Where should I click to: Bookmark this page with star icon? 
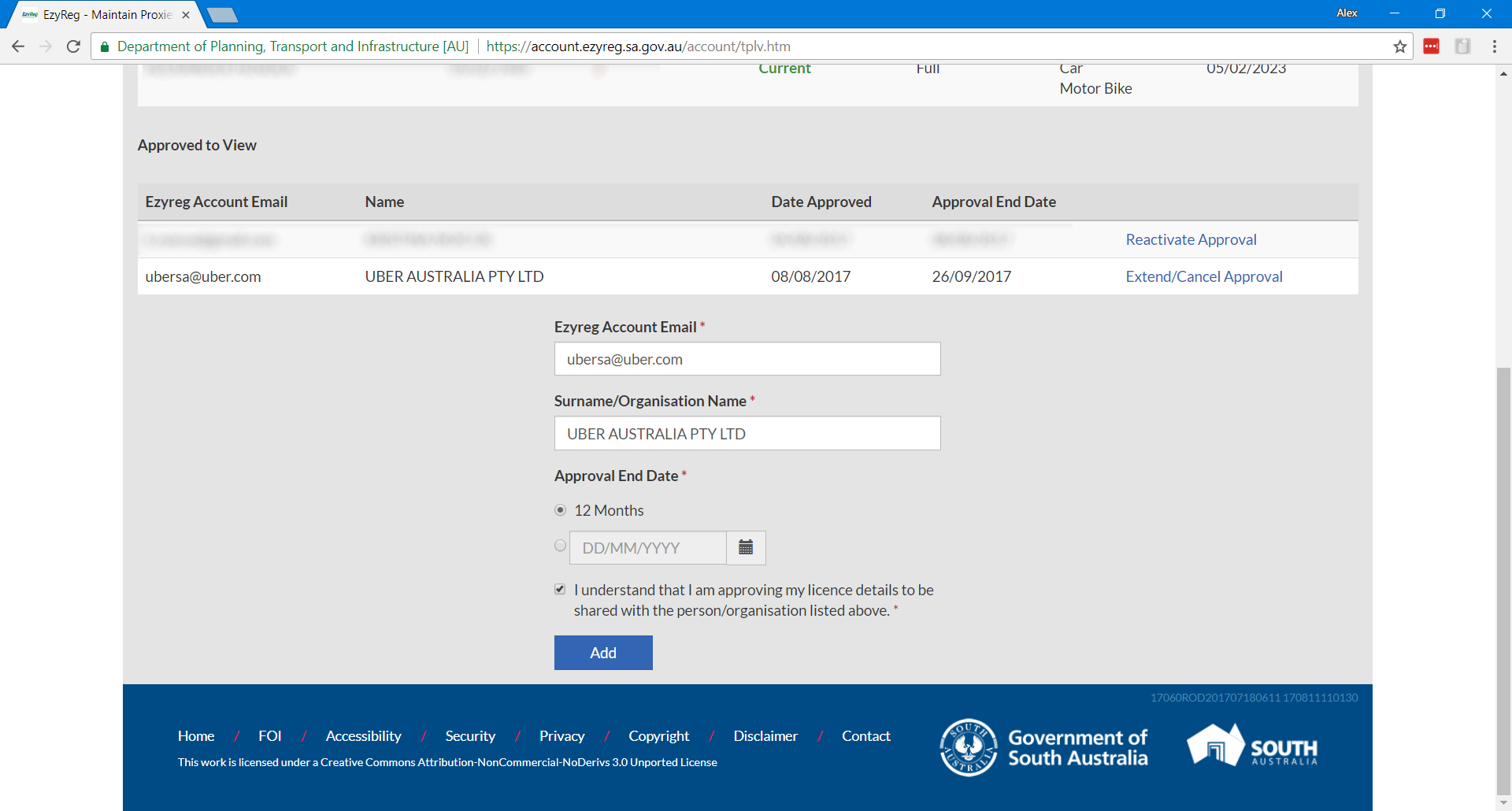click(1399, 46)
